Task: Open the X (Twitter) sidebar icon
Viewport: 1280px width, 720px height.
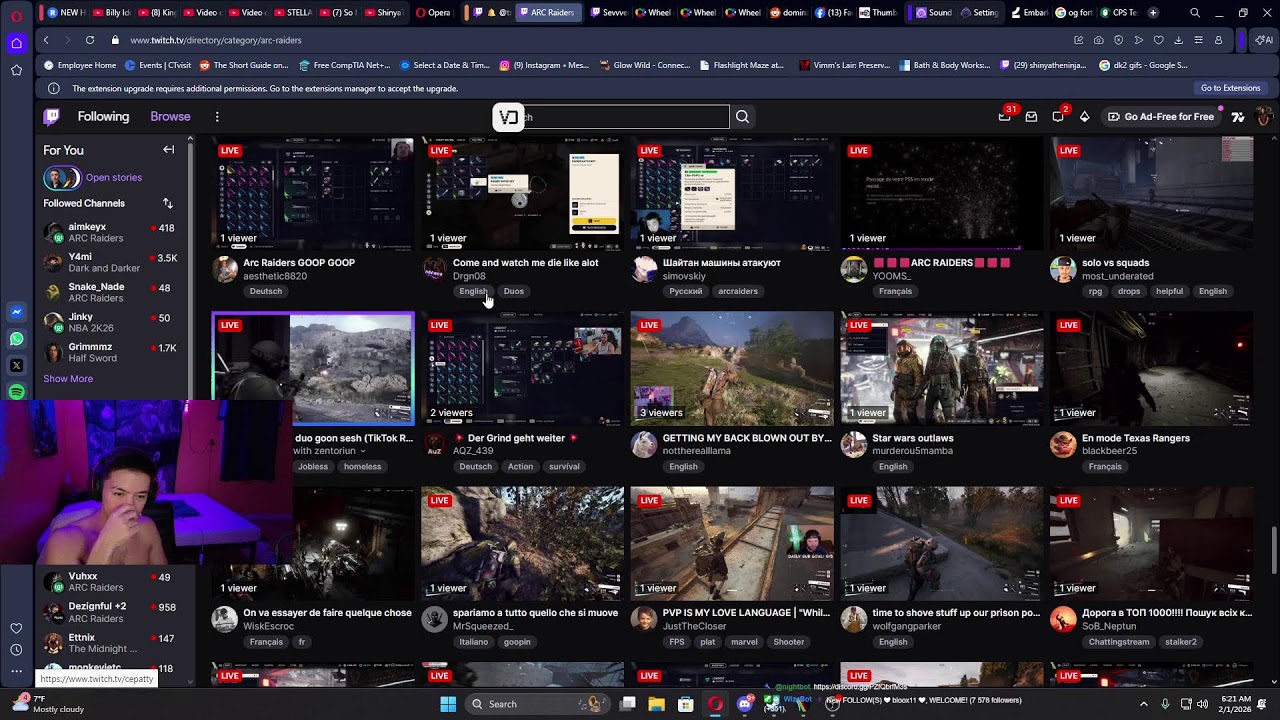Action: 16,366
